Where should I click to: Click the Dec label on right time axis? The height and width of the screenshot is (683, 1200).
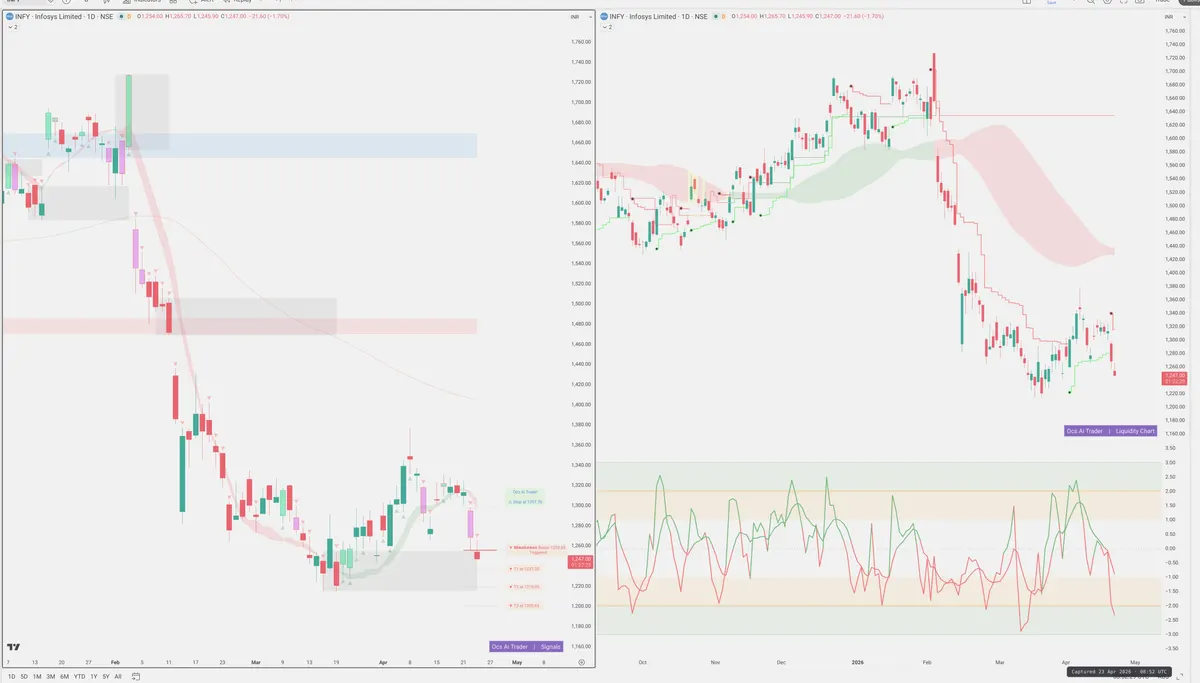[x=781, y=662]
